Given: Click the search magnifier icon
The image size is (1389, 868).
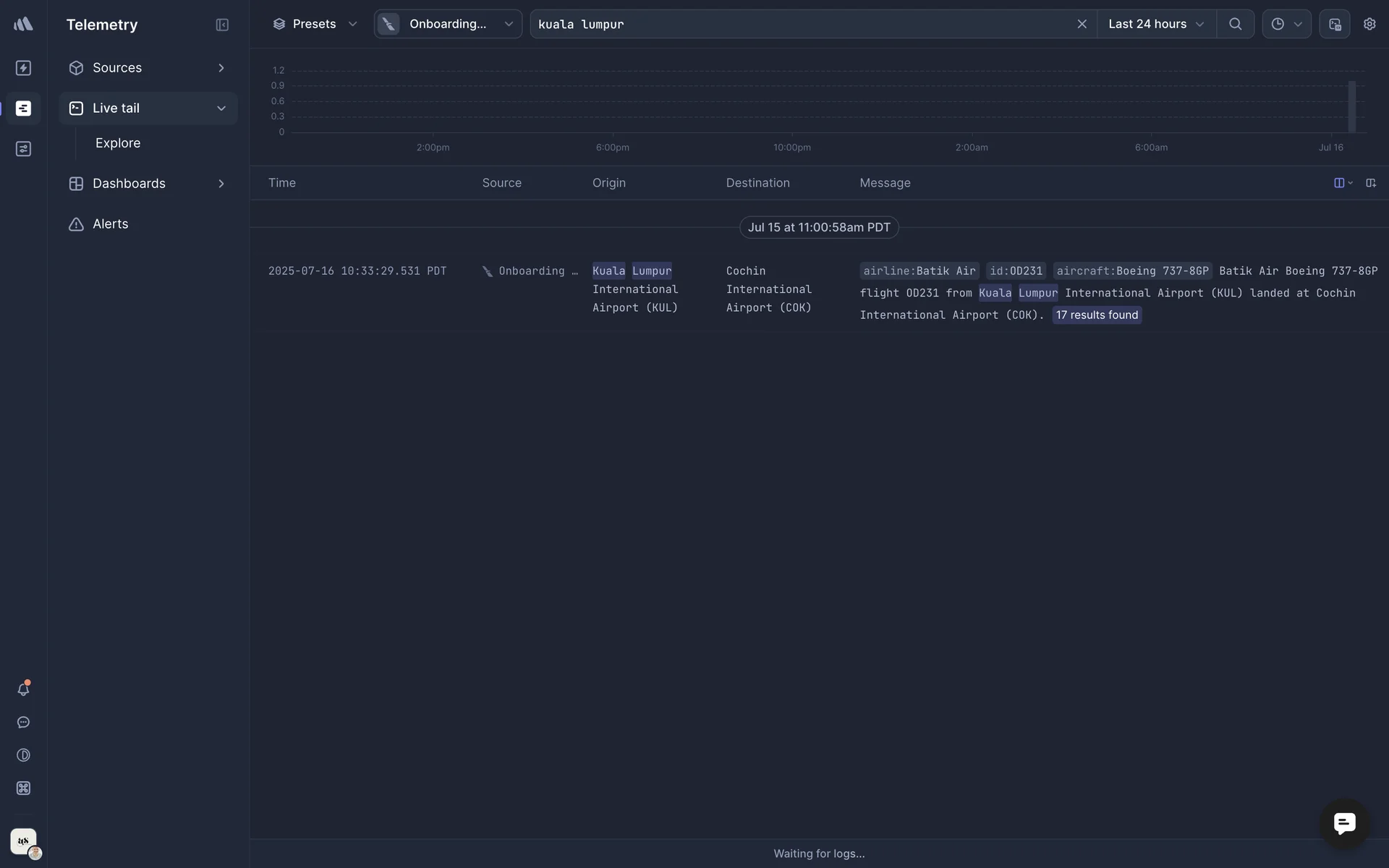Looking at the screenshot, I should [x=1235, y=24].
